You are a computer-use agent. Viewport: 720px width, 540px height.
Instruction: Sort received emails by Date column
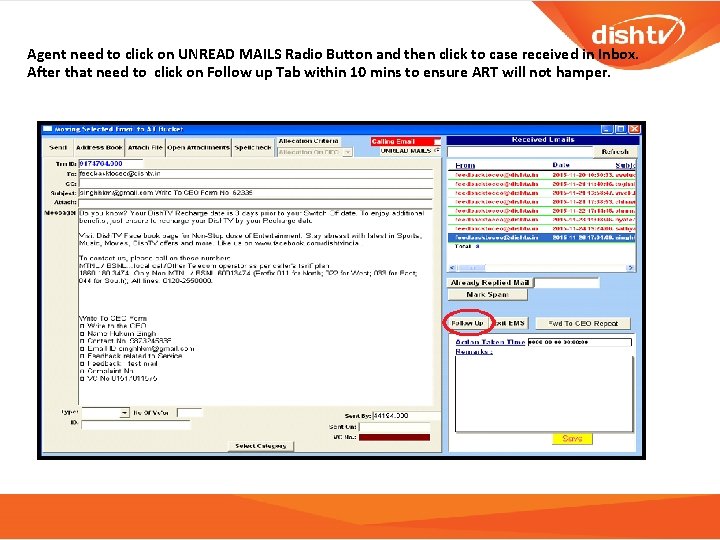click(561, 165)
